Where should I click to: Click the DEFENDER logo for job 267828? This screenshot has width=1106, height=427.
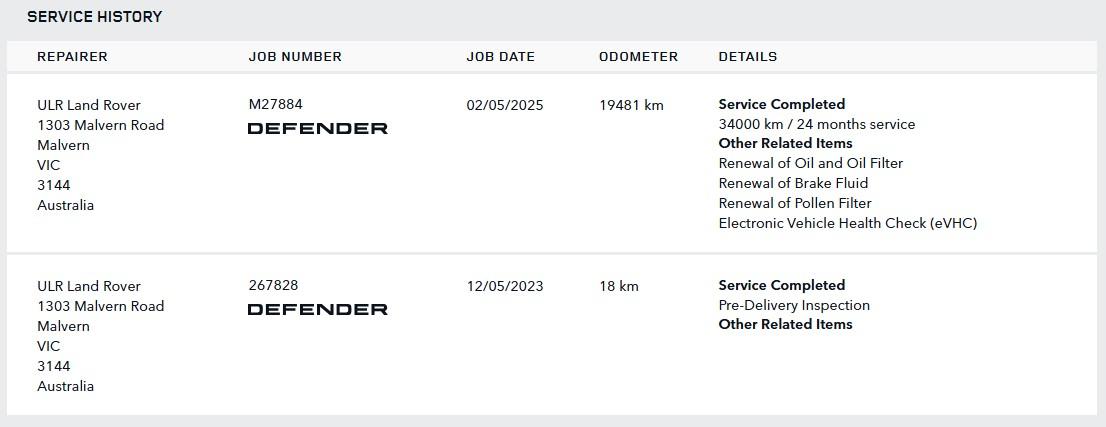click(317, 309)
